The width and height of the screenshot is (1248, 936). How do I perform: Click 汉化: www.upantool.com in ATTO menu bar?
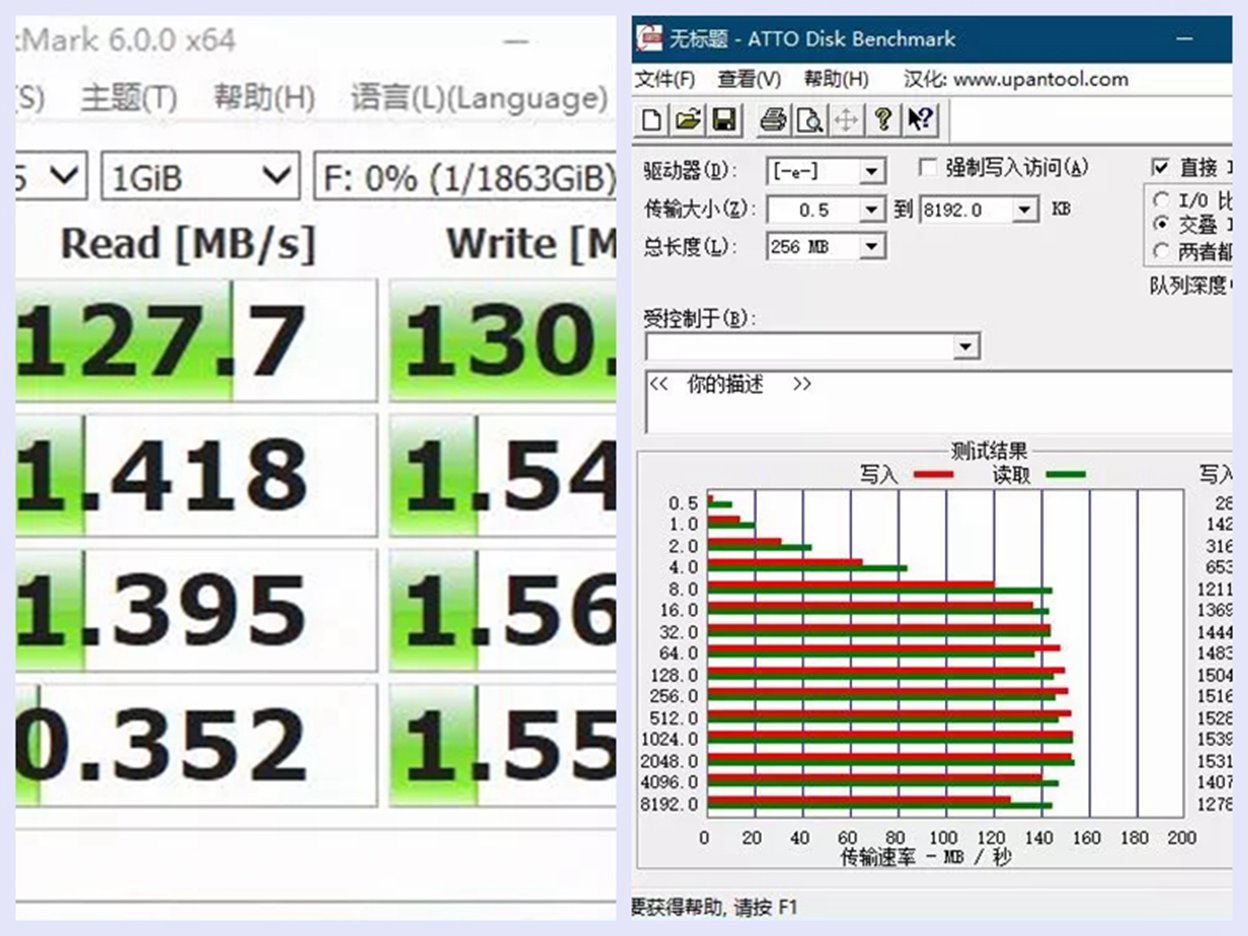point(1016,79)
